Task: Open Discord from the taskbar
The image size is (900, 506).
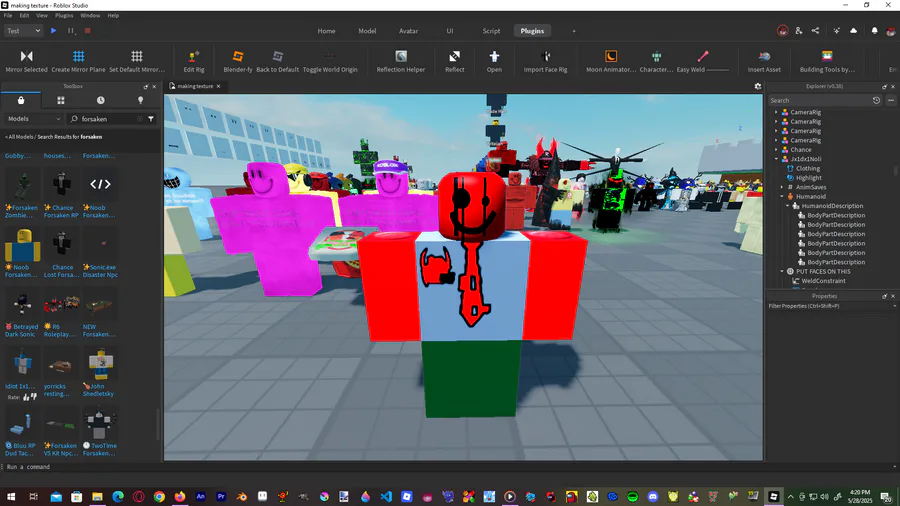Action: click(x=653, y=496)
